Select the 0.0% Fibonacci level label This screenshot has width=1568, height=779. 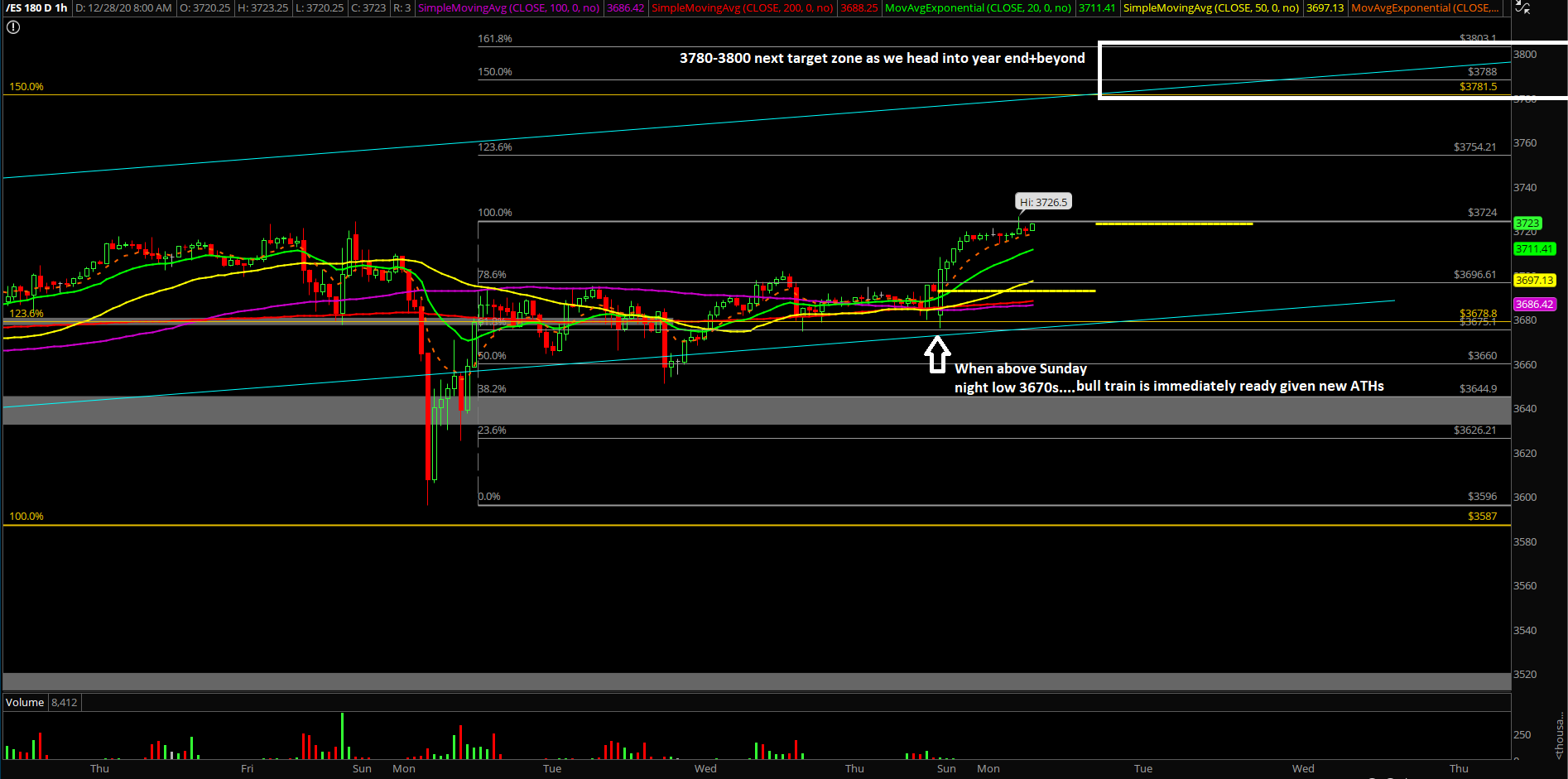[489, 497]
